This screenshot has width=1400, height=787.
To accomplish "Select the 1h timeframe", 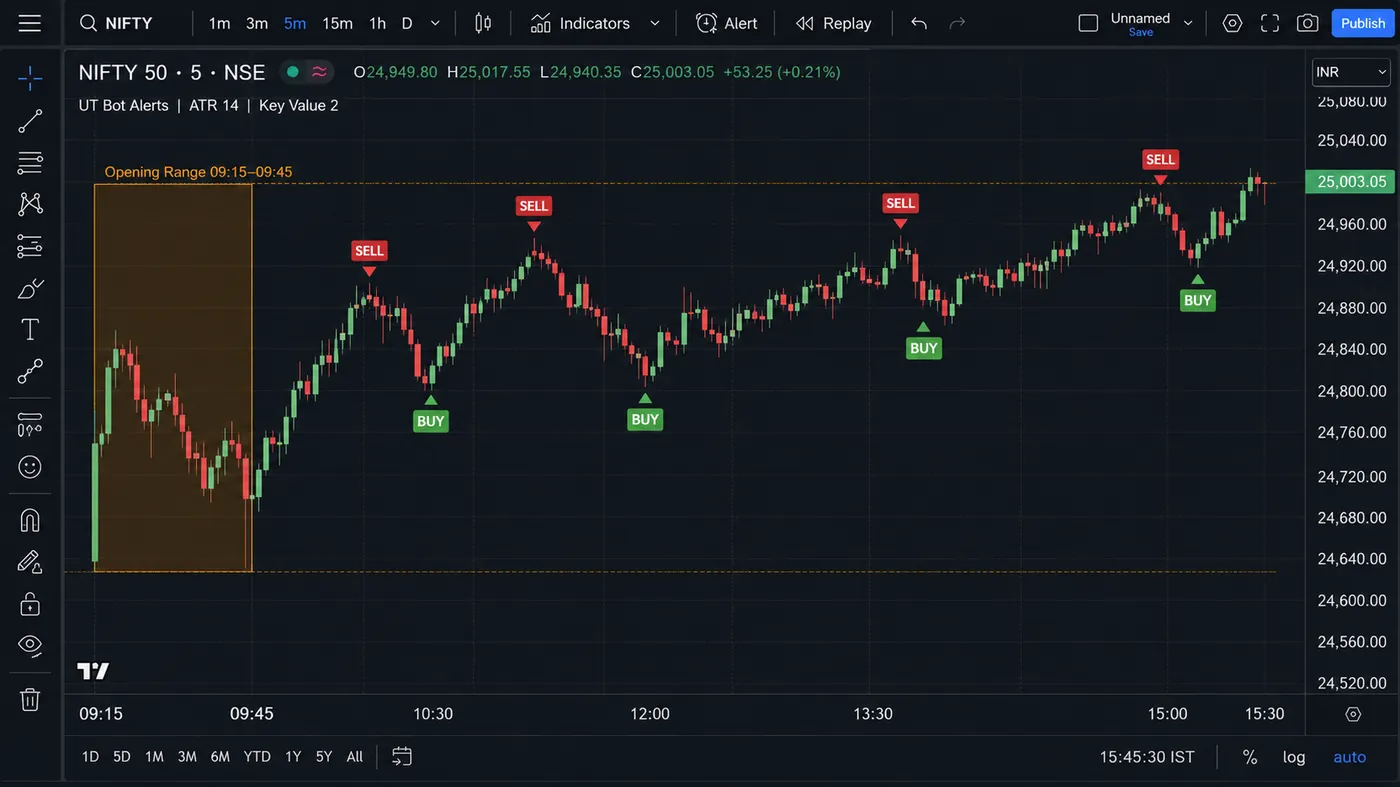I will (377, 23).
